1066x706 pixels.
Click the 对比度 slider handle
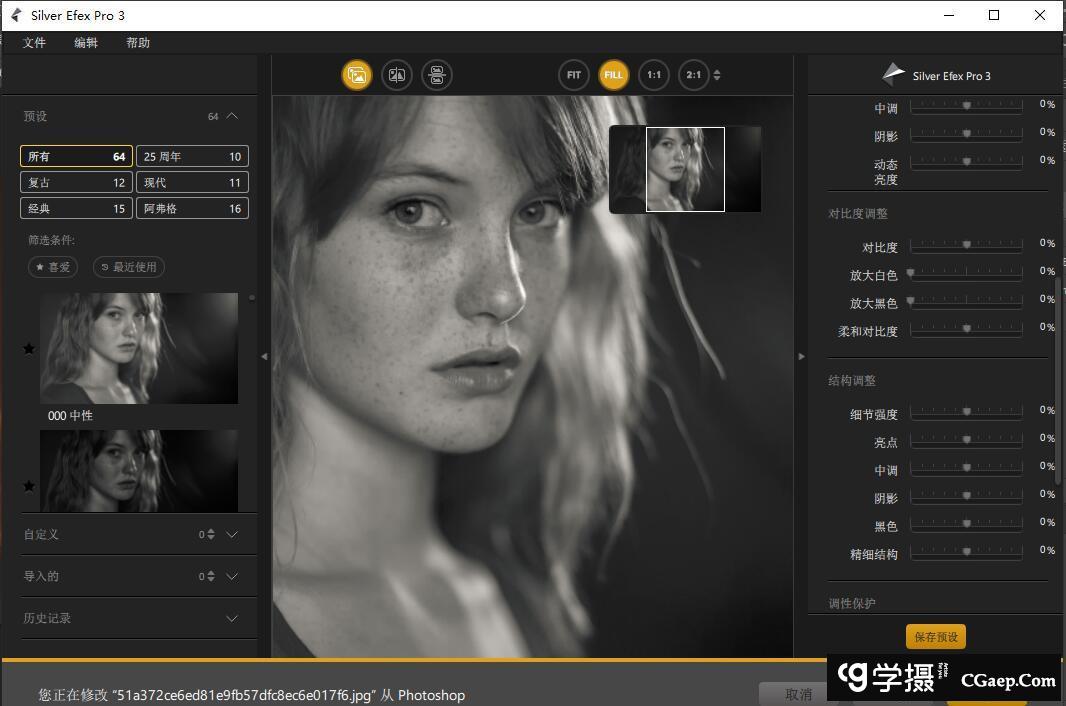(x=967, y=244)
